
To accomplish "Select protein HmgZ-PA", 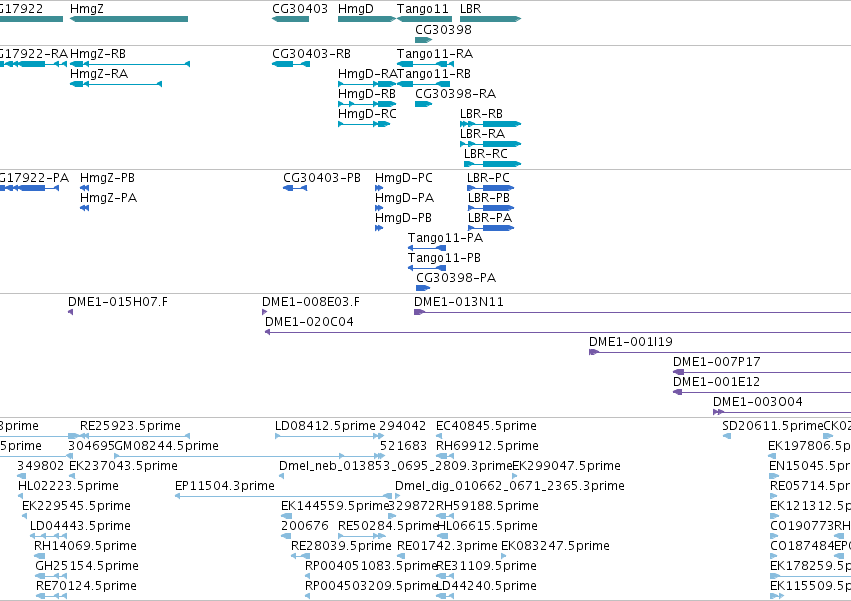I will coord(109,198).
